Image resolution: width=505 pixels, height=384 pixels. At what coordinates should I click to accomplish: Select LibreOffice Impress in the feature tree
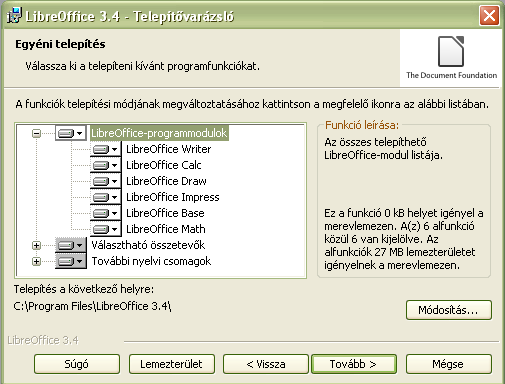pos(173,197)
